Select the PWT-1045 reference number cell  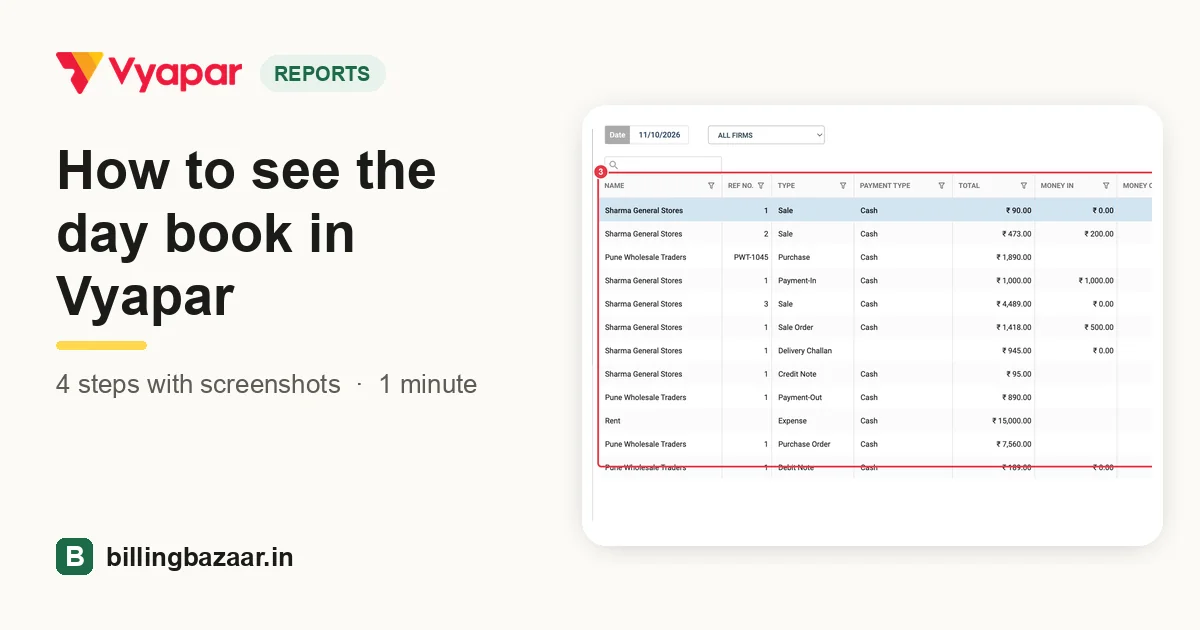751,257
